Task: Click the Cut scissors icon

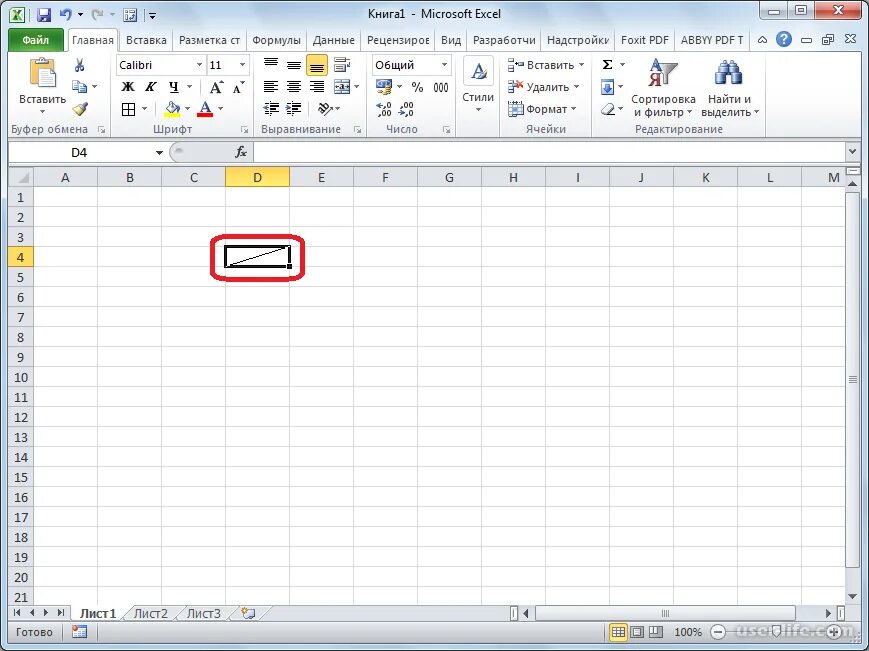Action: pyautogui.click(x=79, y=65)
